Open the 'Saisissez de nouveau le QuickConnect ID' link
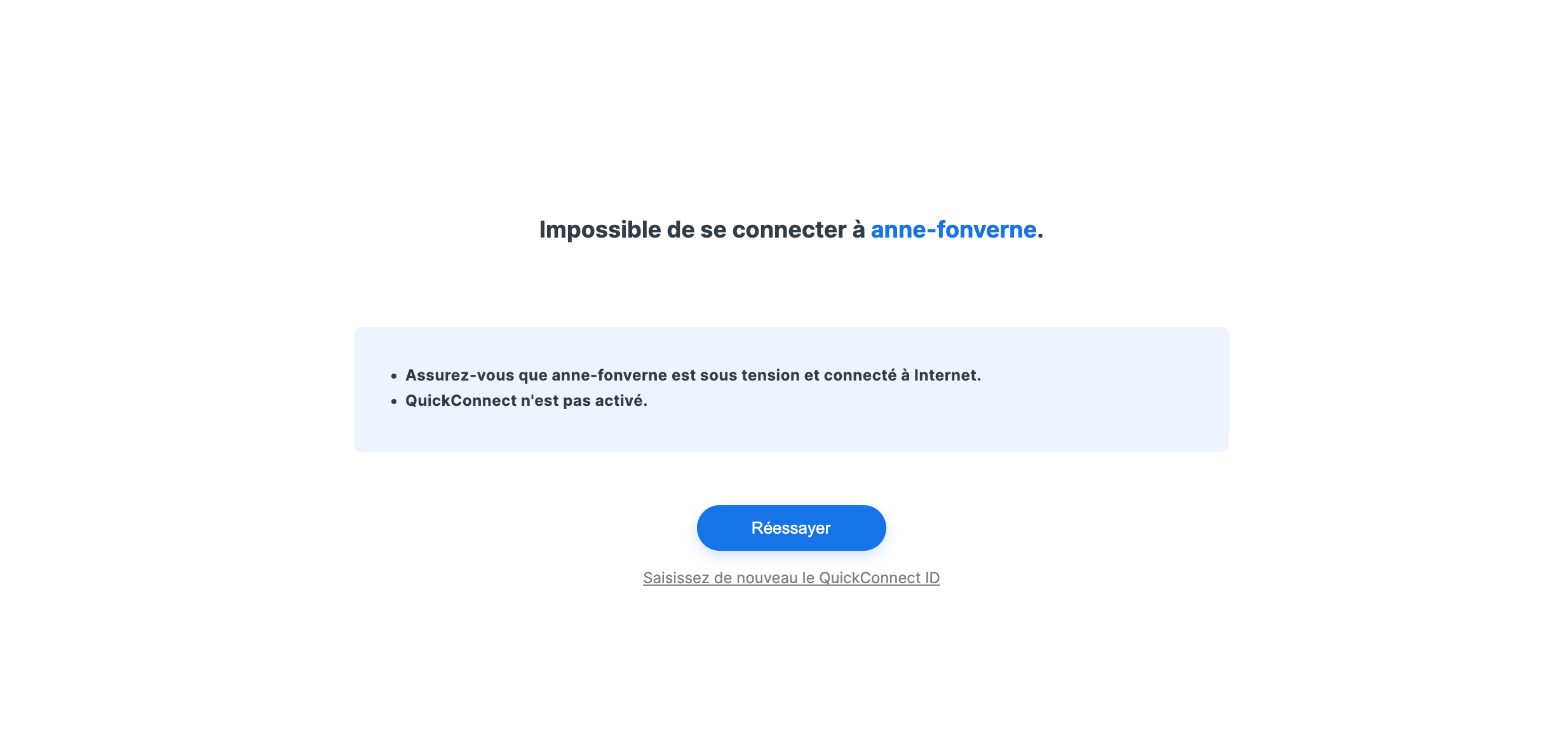This screenshot has width=1568, height=756. point(791,577)
